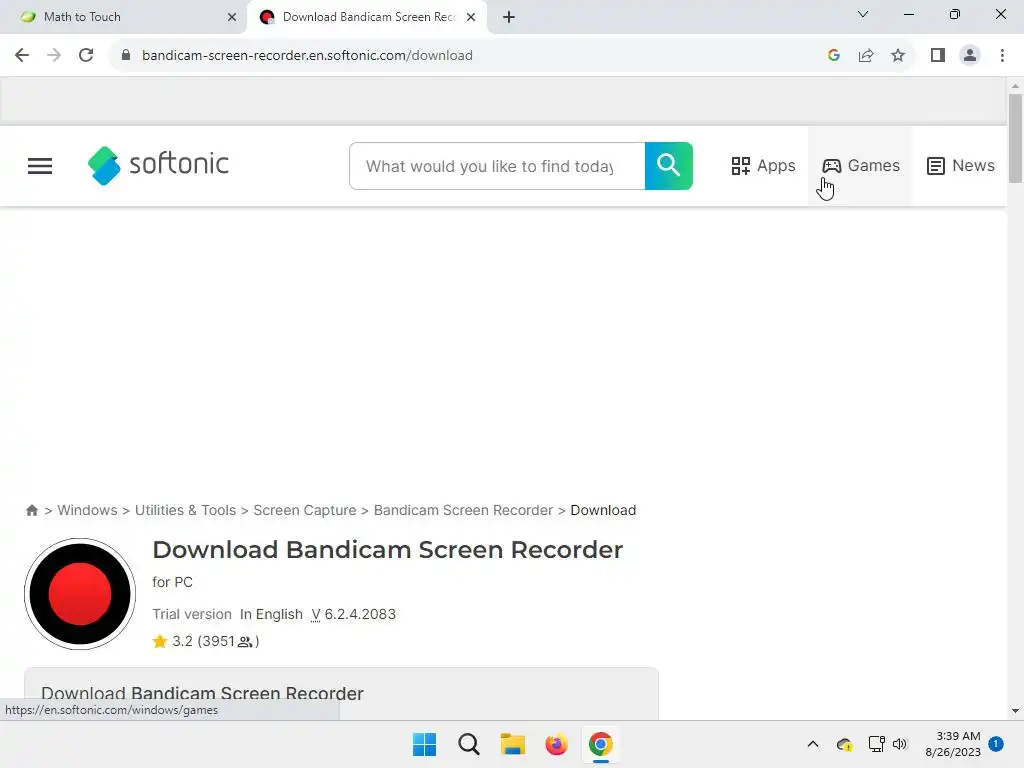Image resolution: width=1024 pixels, height=768 pixels.
Task: Open volume control tray icon
Action: tap(900, 744)
